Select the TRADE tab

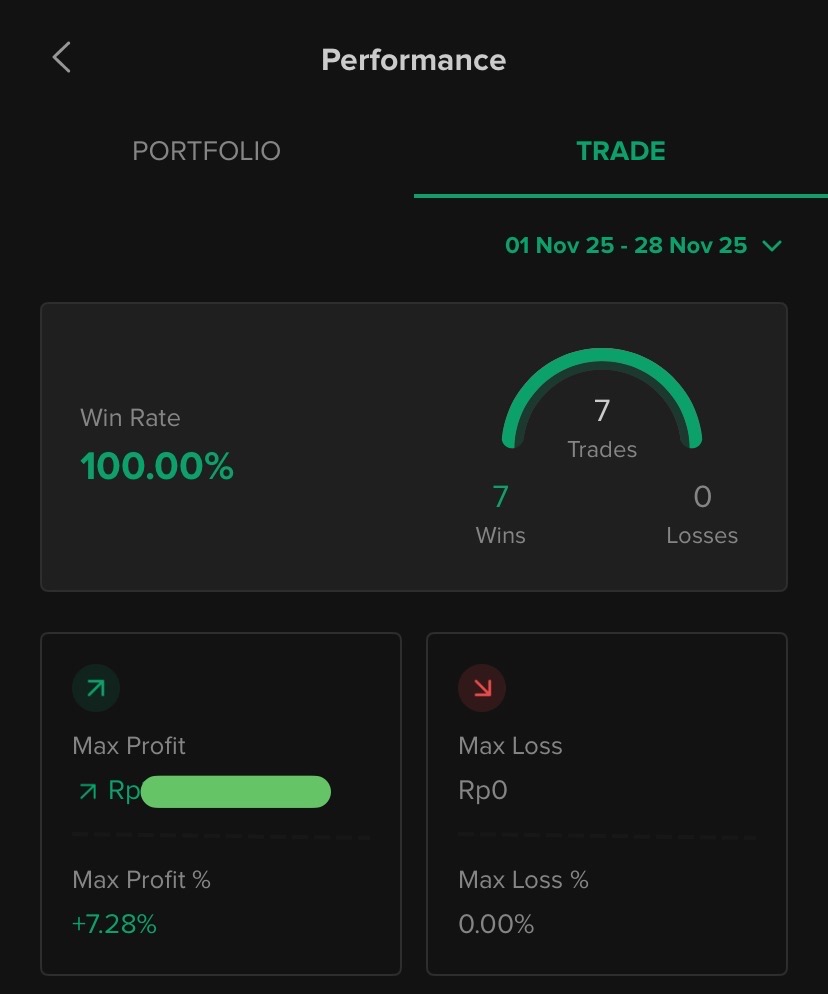pos(620,151)
